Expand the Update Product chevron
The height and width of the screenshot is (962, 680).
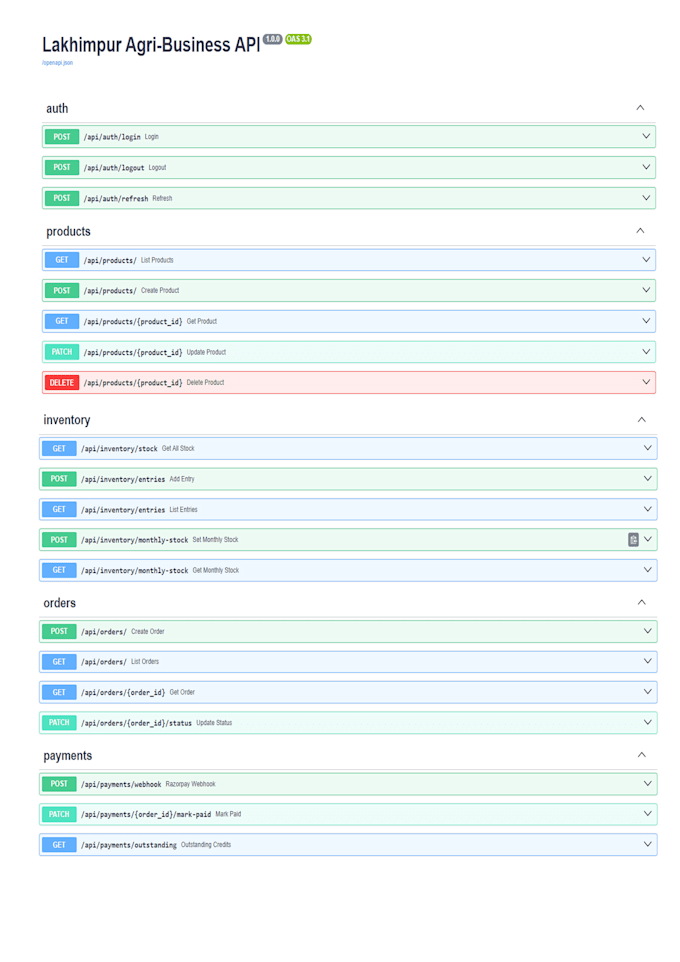click(x=646, y=352)
